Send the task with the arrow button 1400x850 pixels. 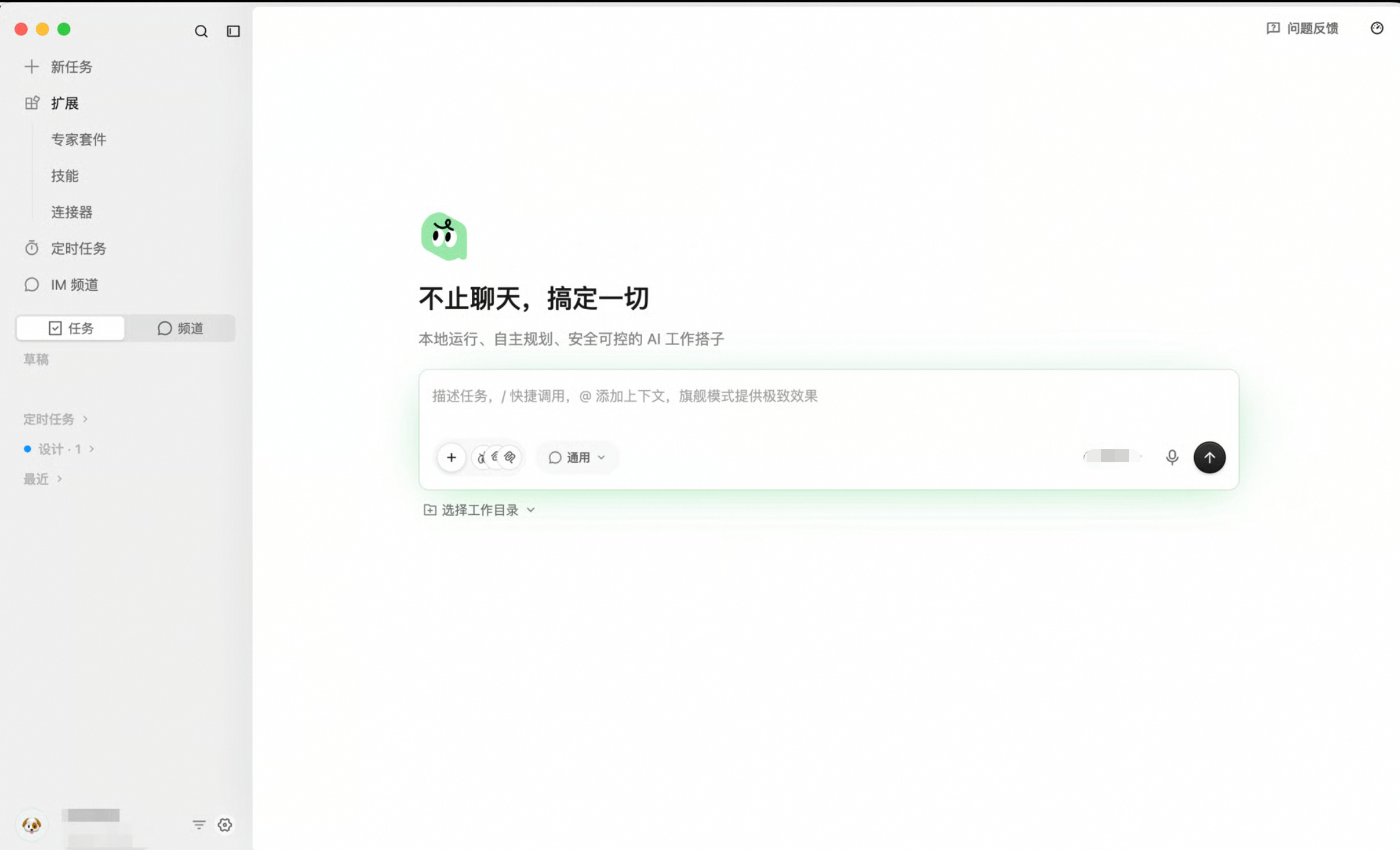coord(1210,458)
